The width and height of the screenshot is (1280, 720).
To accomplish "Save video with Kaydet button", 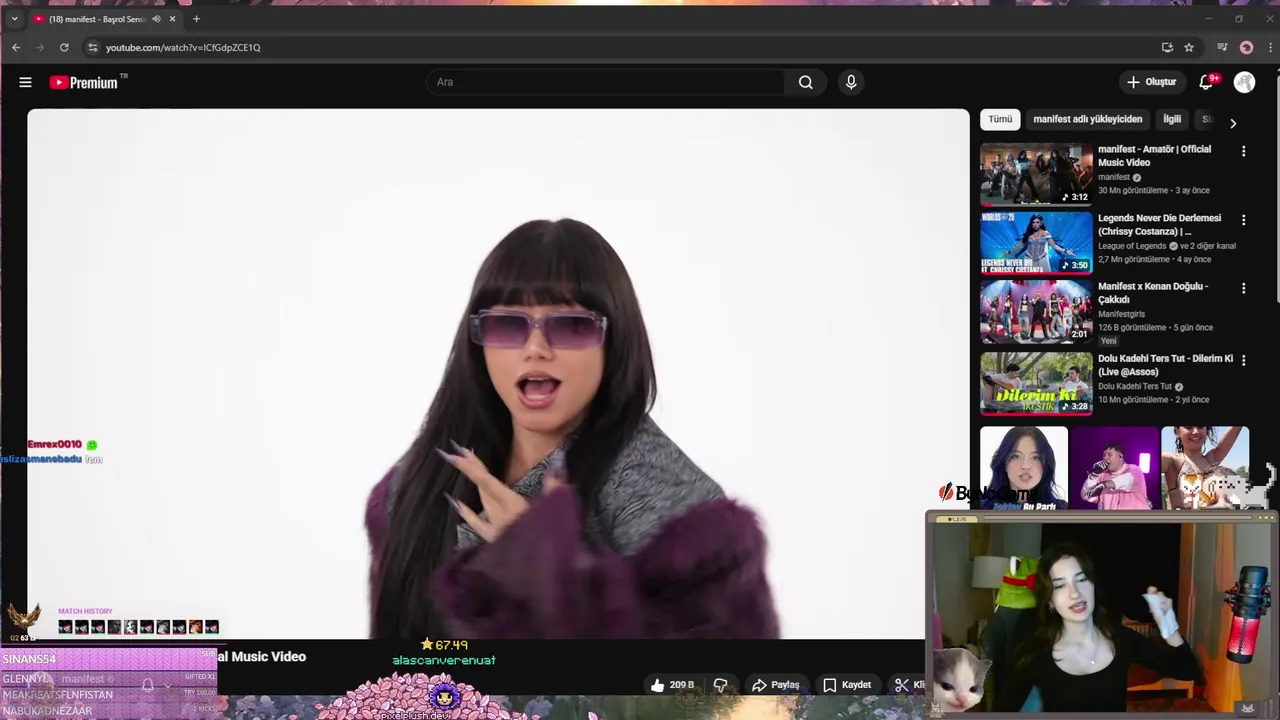I will tap(848, 685).
